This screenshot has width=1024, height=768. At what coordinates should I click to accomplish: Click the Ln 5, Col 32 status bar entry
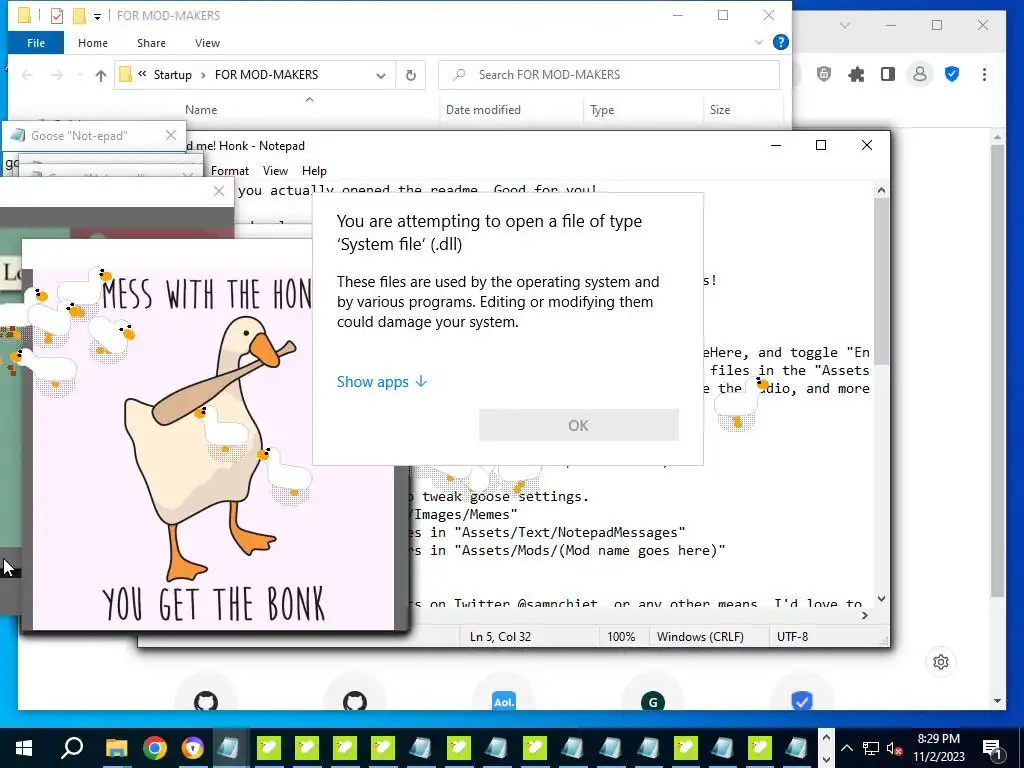(x=500, y=636)
